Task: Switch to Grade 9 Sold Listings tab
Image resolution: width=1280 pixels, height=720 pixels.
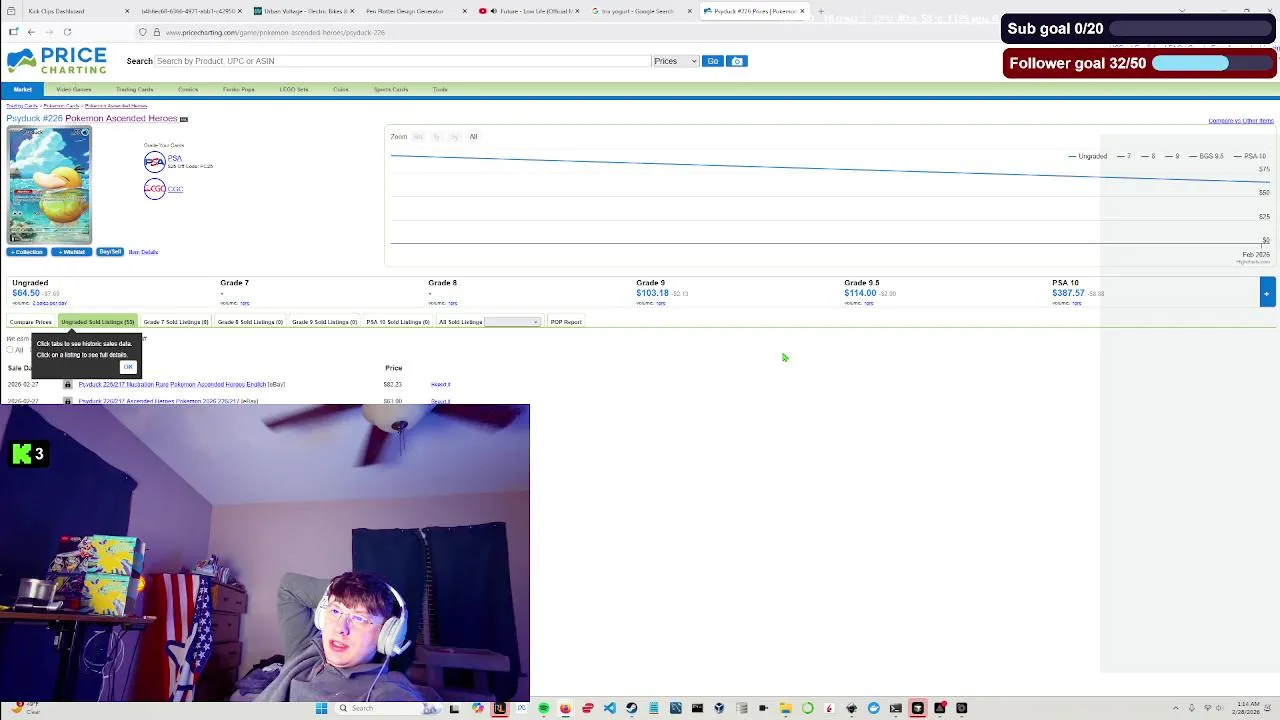Action: pyautogui.click(x=324, y=322)
